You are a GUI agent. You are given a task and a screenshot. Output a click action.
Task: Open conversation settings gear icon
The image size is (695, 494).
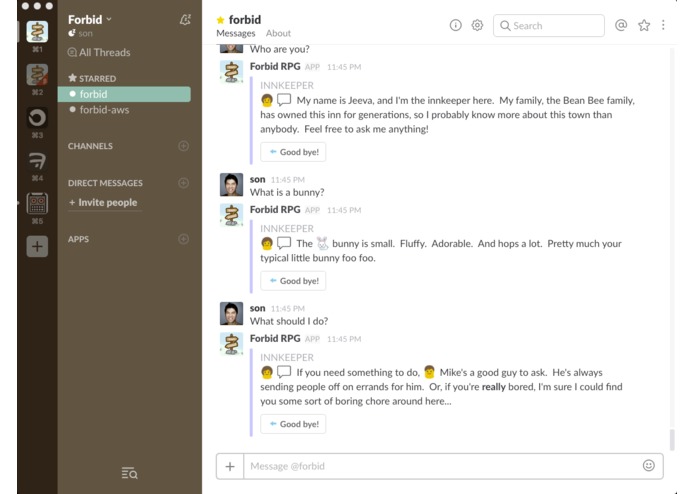click(477, 25)
